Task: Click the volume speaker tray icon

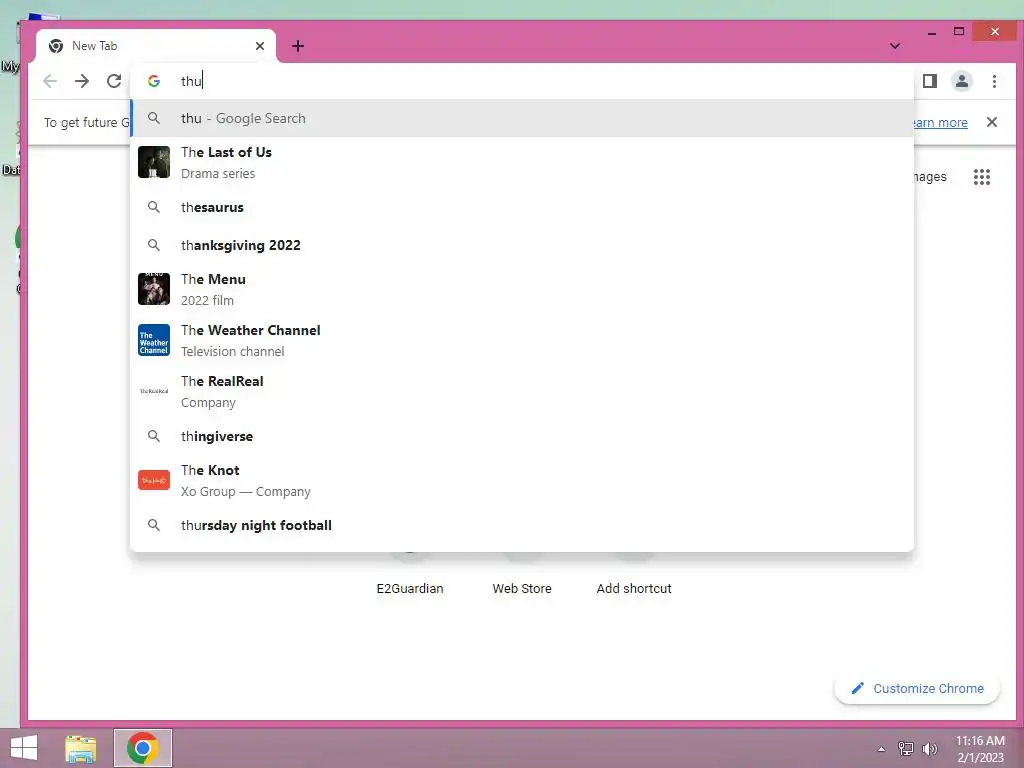Action: pos(929,748)
